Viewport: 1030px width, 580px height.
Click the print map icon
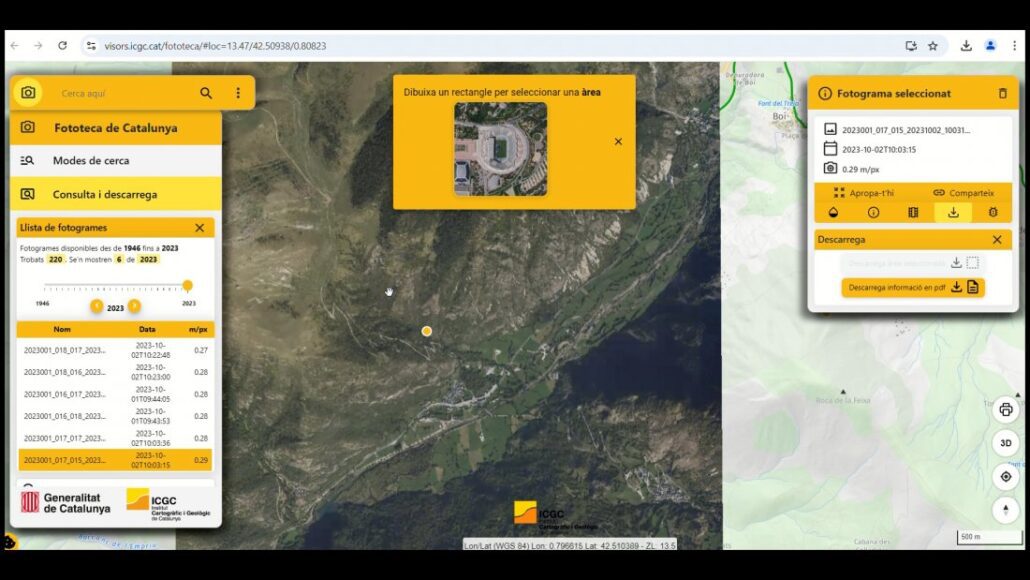[x=1006, y=409]
